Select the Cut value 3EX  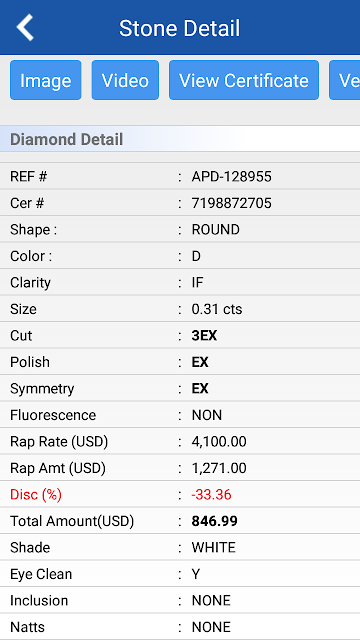(x=204, y=336)
